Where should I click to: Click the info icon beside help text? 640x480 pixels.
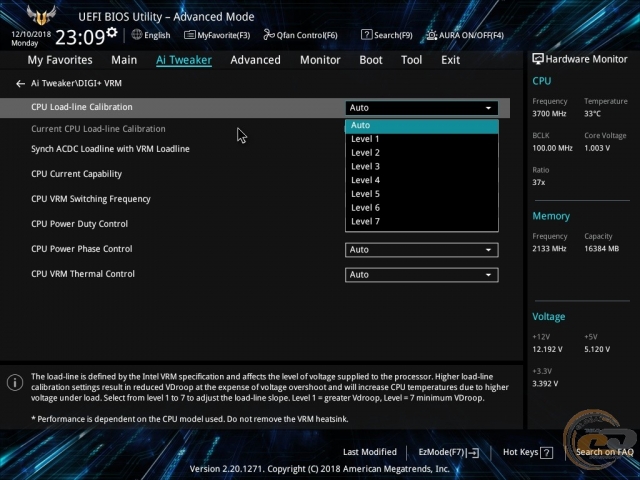pos(15,383)
